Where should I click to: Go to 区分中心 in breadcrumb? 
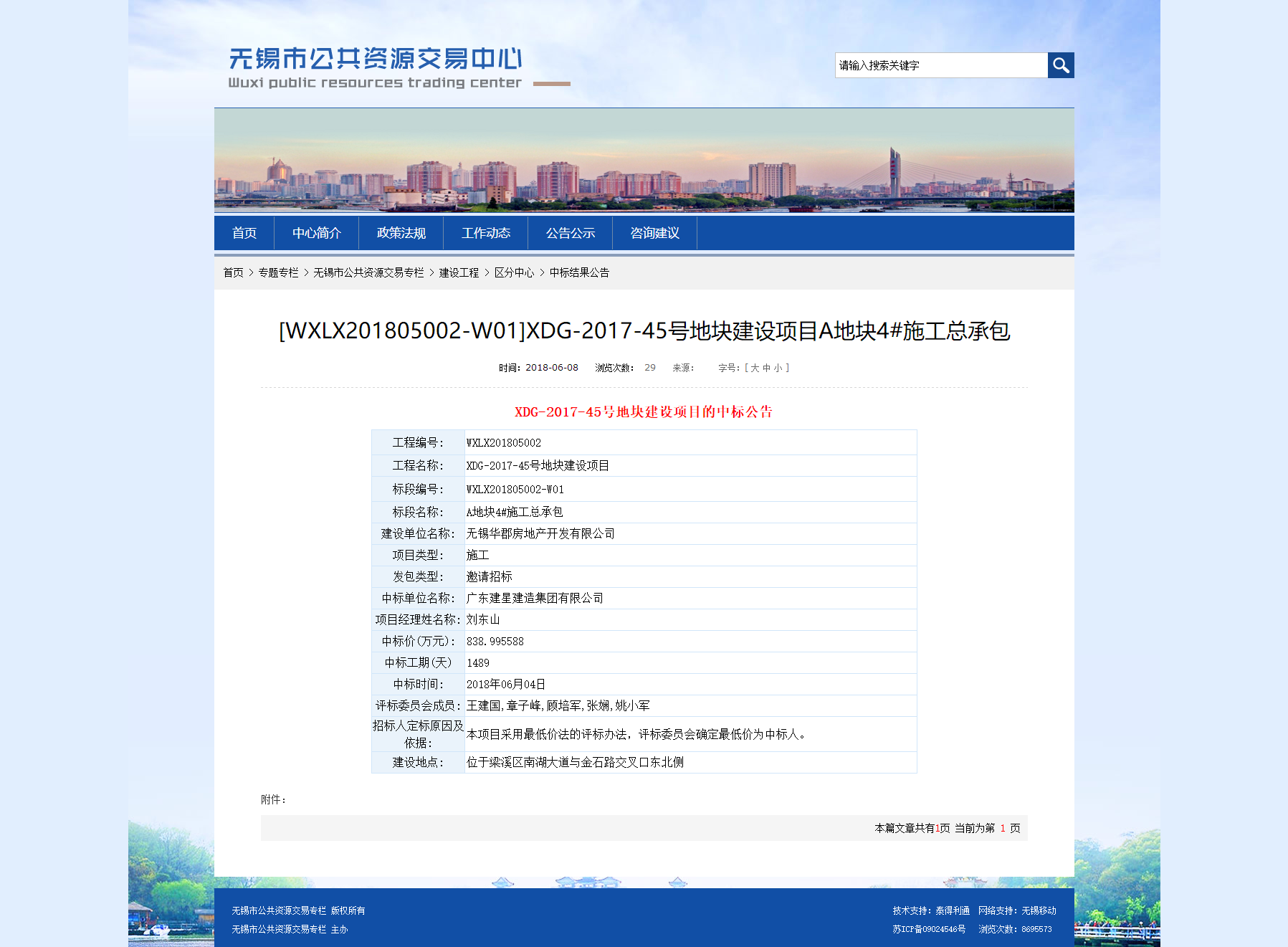[x=514, y=272]
